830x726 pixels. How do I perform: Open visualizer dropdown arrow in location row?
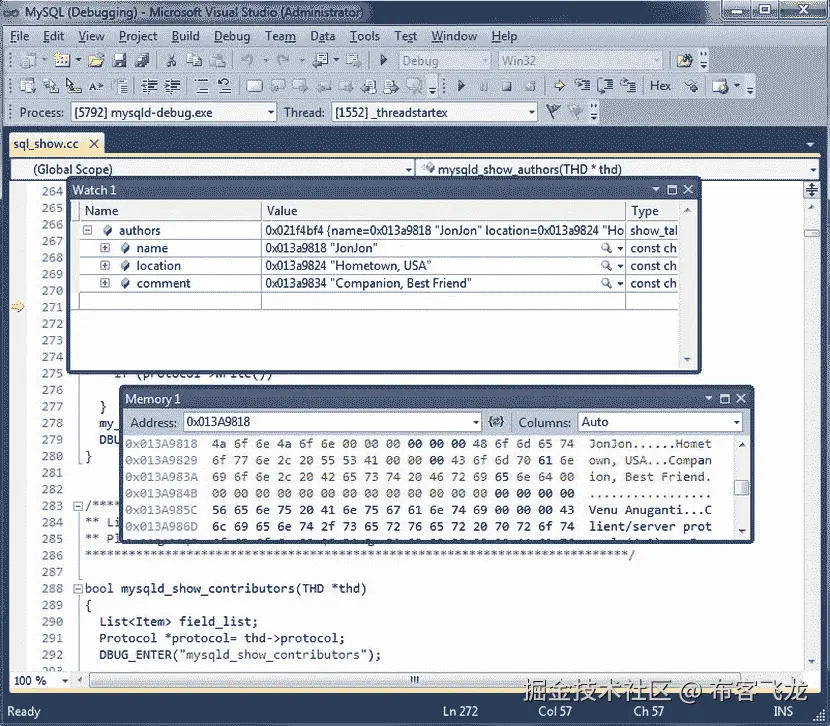pos(620,266)
